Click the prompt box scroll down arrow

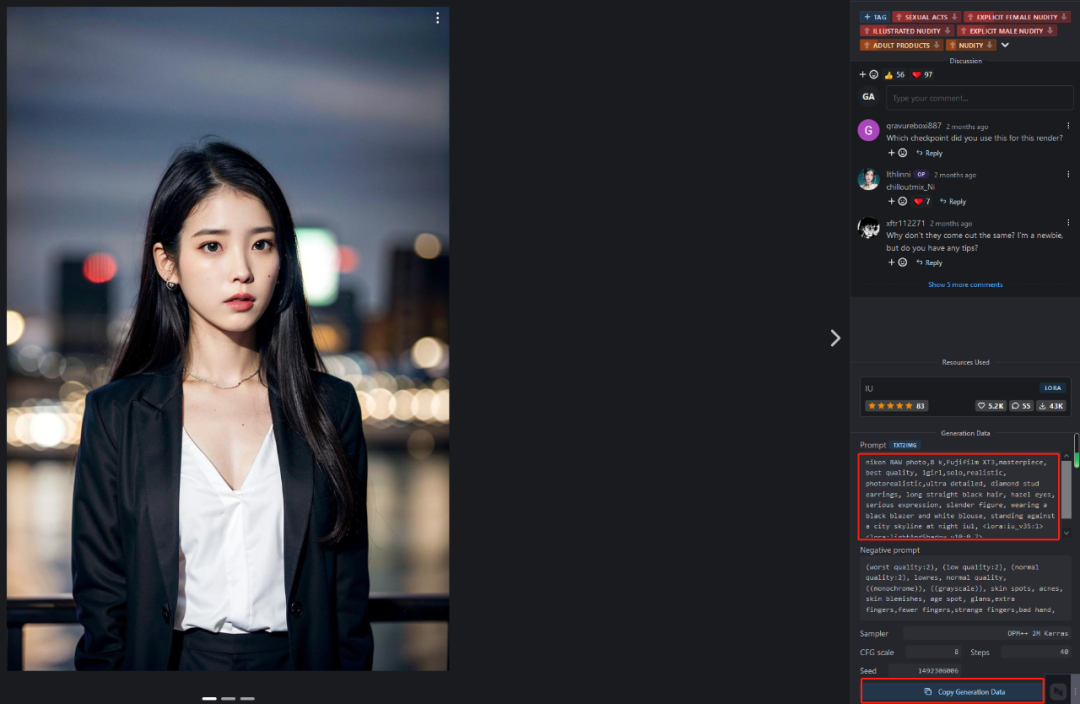point(1066,532)
